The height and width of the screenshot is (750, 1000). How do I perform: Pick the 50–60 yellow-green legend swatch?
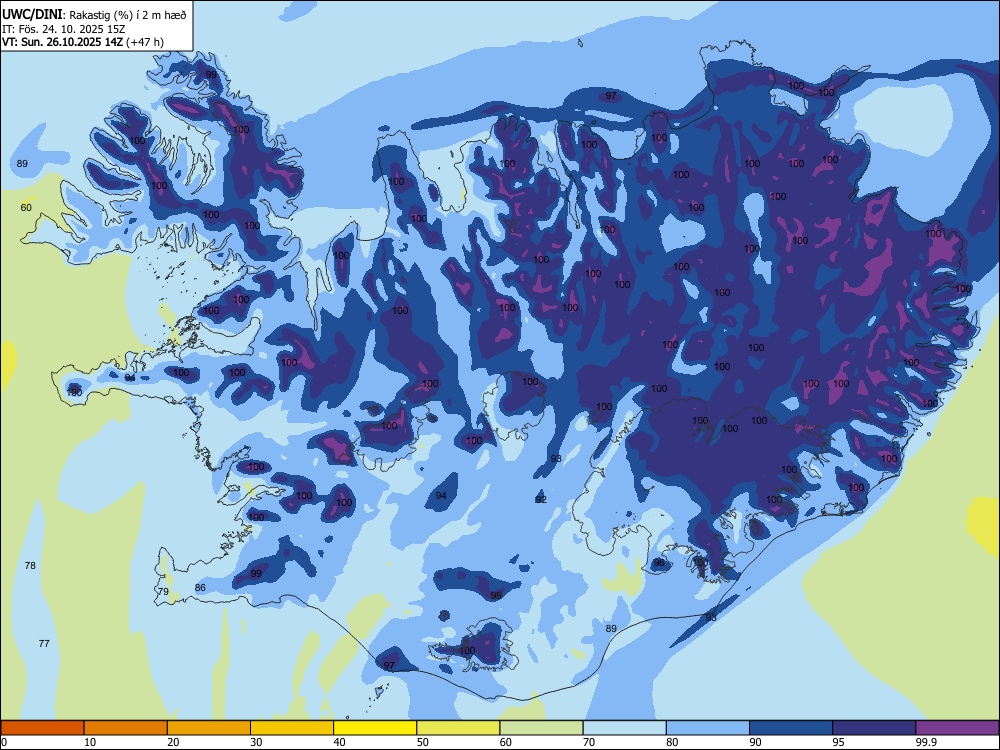458,728
